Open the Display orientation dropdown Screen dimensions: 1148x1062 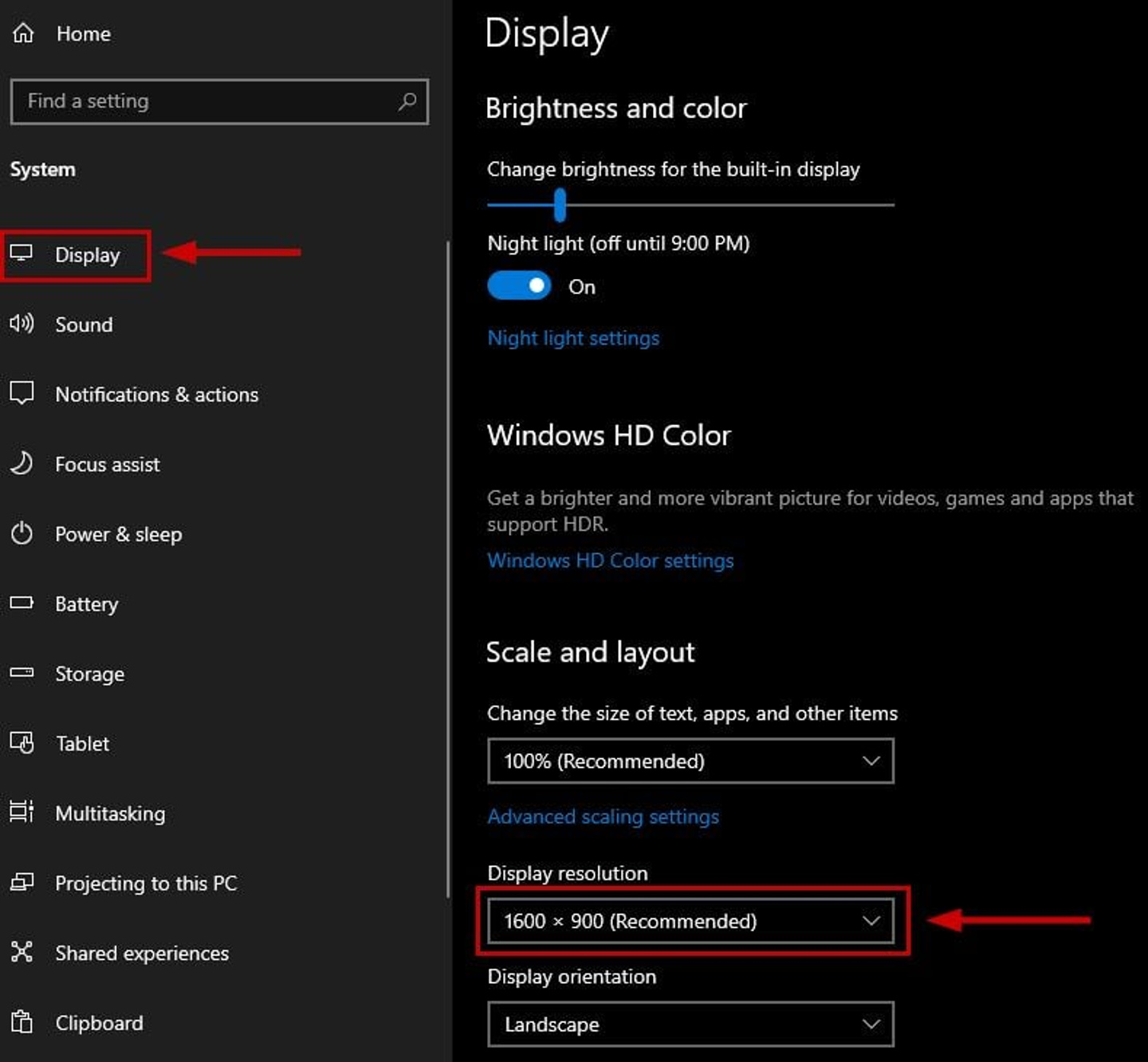pyautogui.click(x=690, y=1025)
